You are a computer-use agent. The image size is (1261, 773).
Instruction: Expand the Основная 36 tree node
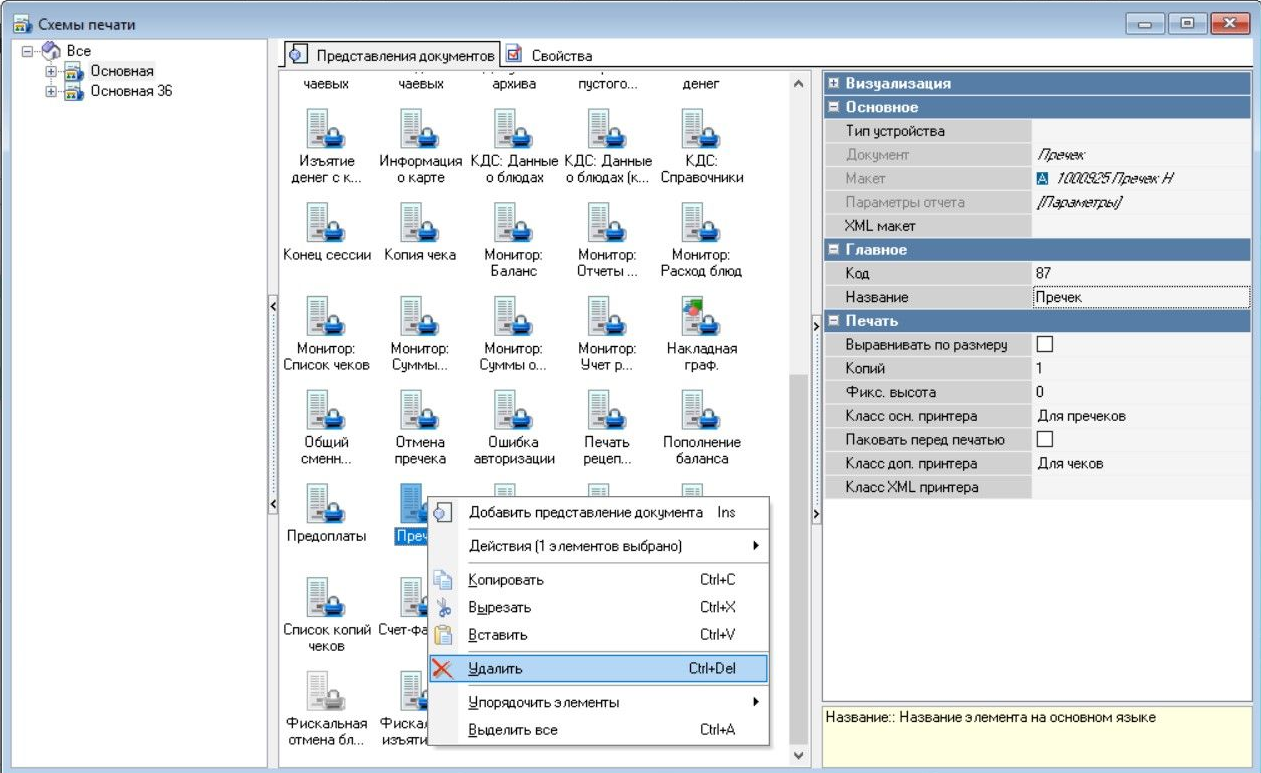(51, 91)
